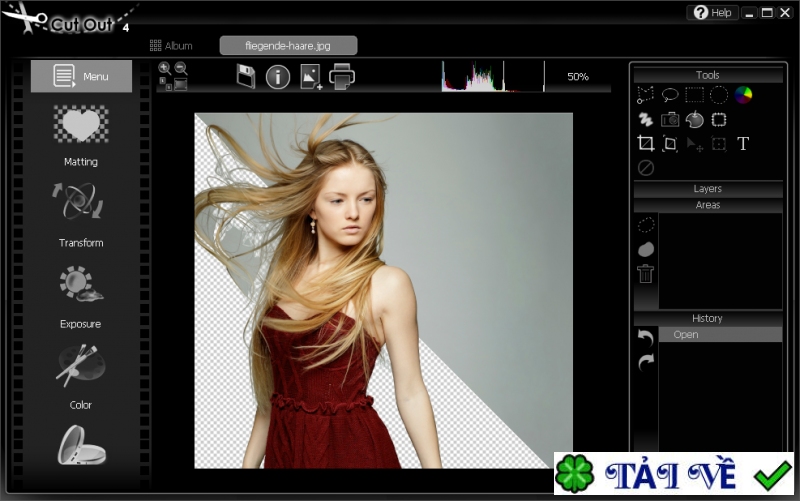Select the Text tool
Viewport: 800px width, 501px height.
[x=743, y=144]
